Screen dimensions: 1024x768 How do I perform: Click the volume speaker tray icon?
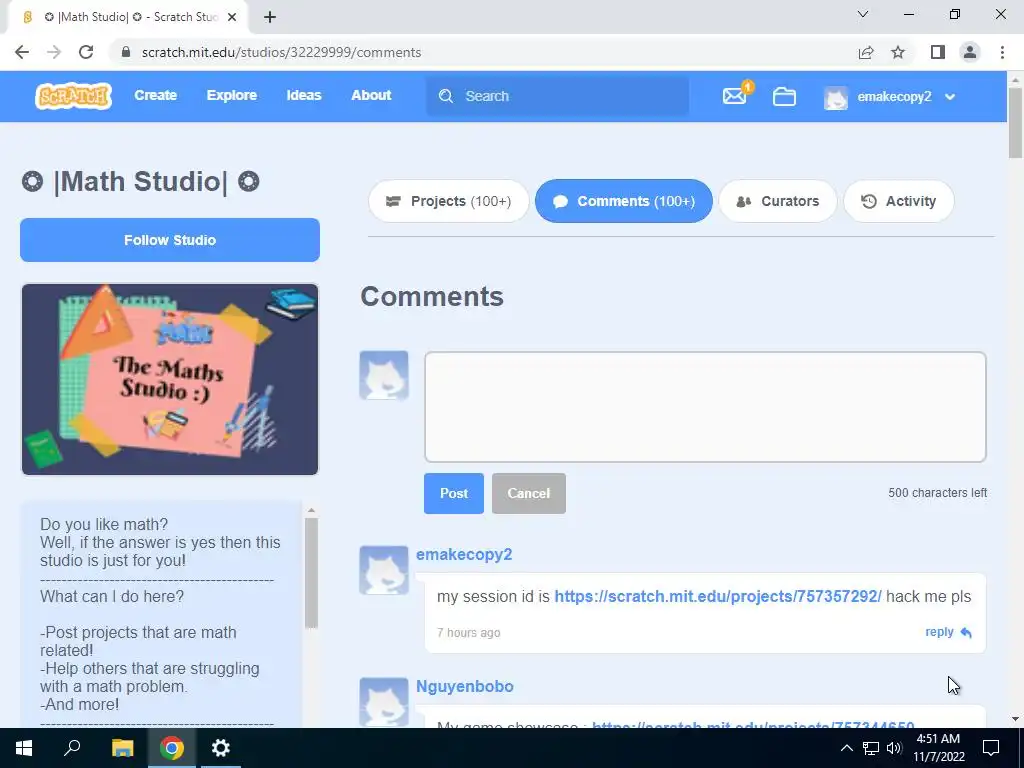pyautogui.click(x=894, y=748)
